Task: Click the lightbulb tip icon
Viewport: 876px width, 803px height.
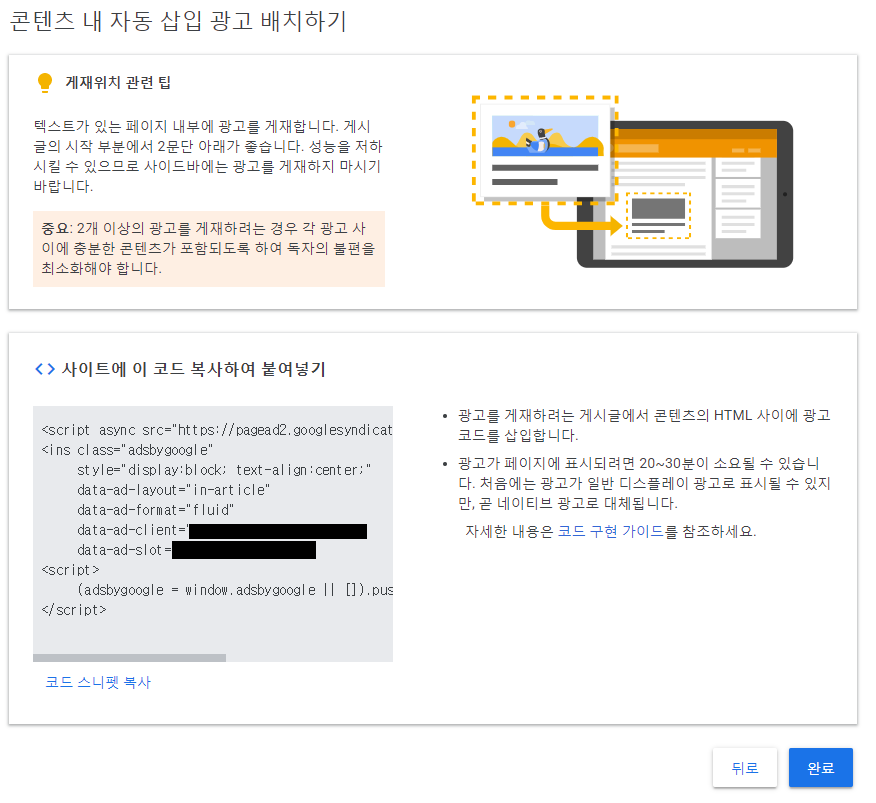Action: pos(45,83)
